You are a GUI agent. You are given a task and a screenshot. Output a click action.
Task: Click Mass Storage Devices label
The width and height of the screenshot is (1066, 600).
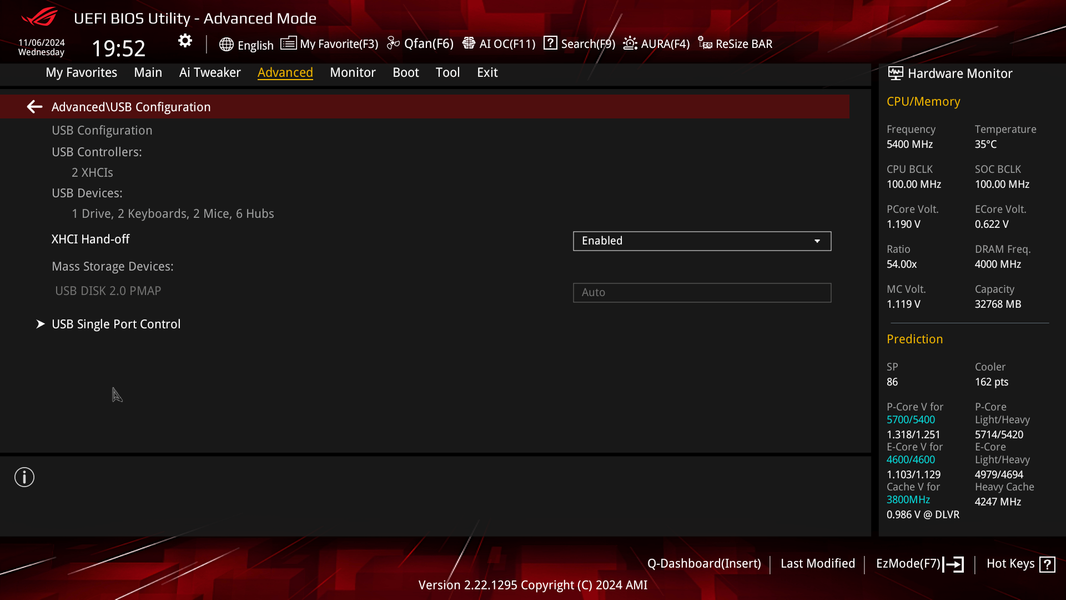click(x=112, y=266)
